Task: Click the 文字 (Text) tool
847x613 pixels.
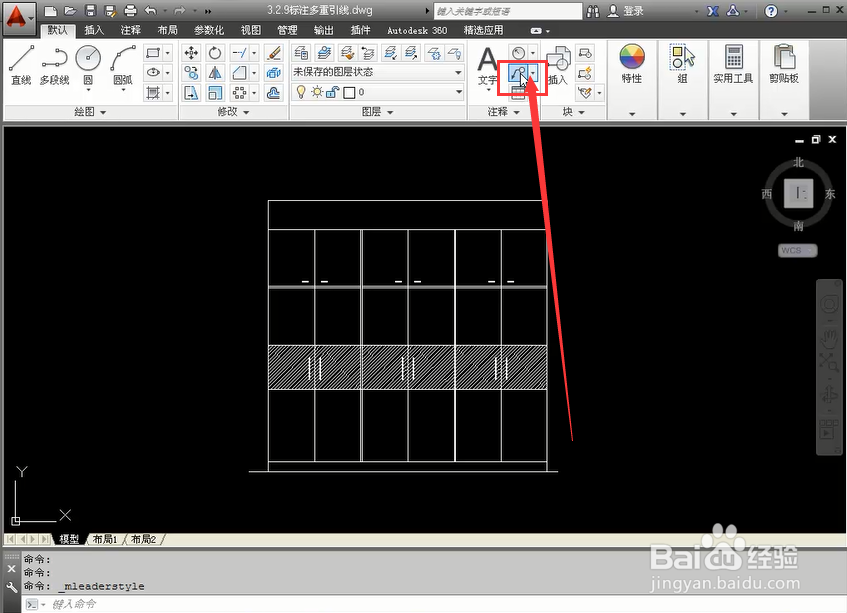Action: (x=487, y=66)
